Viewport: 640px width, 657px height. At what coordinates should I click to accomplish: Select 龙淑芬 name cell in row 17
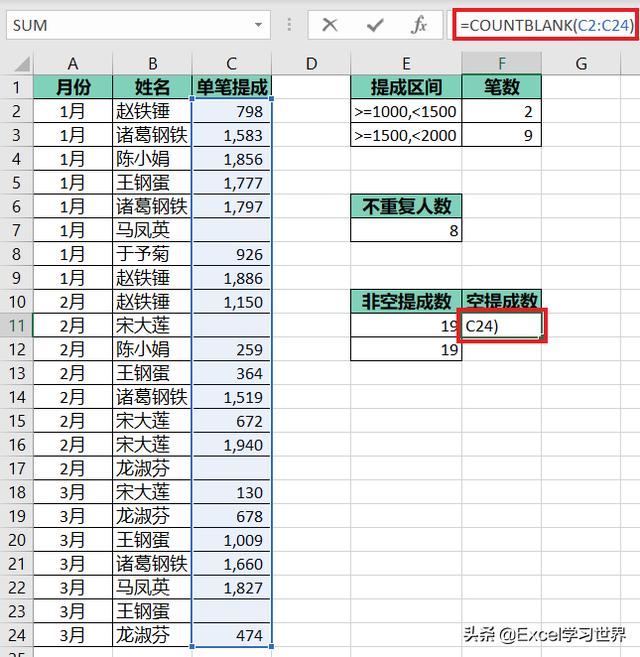153,468
